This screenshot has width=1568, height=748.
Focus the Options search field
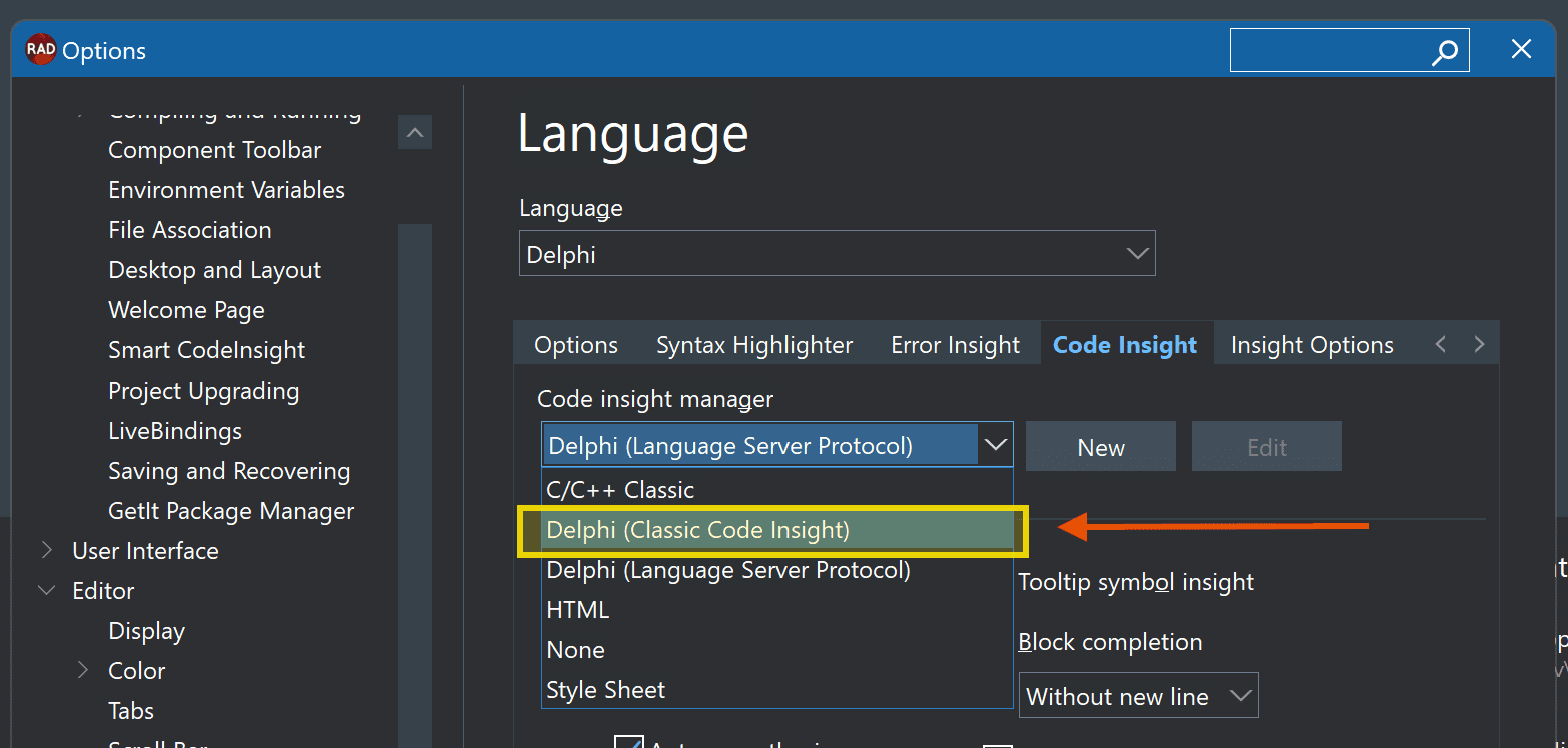tap(1349, 50)
